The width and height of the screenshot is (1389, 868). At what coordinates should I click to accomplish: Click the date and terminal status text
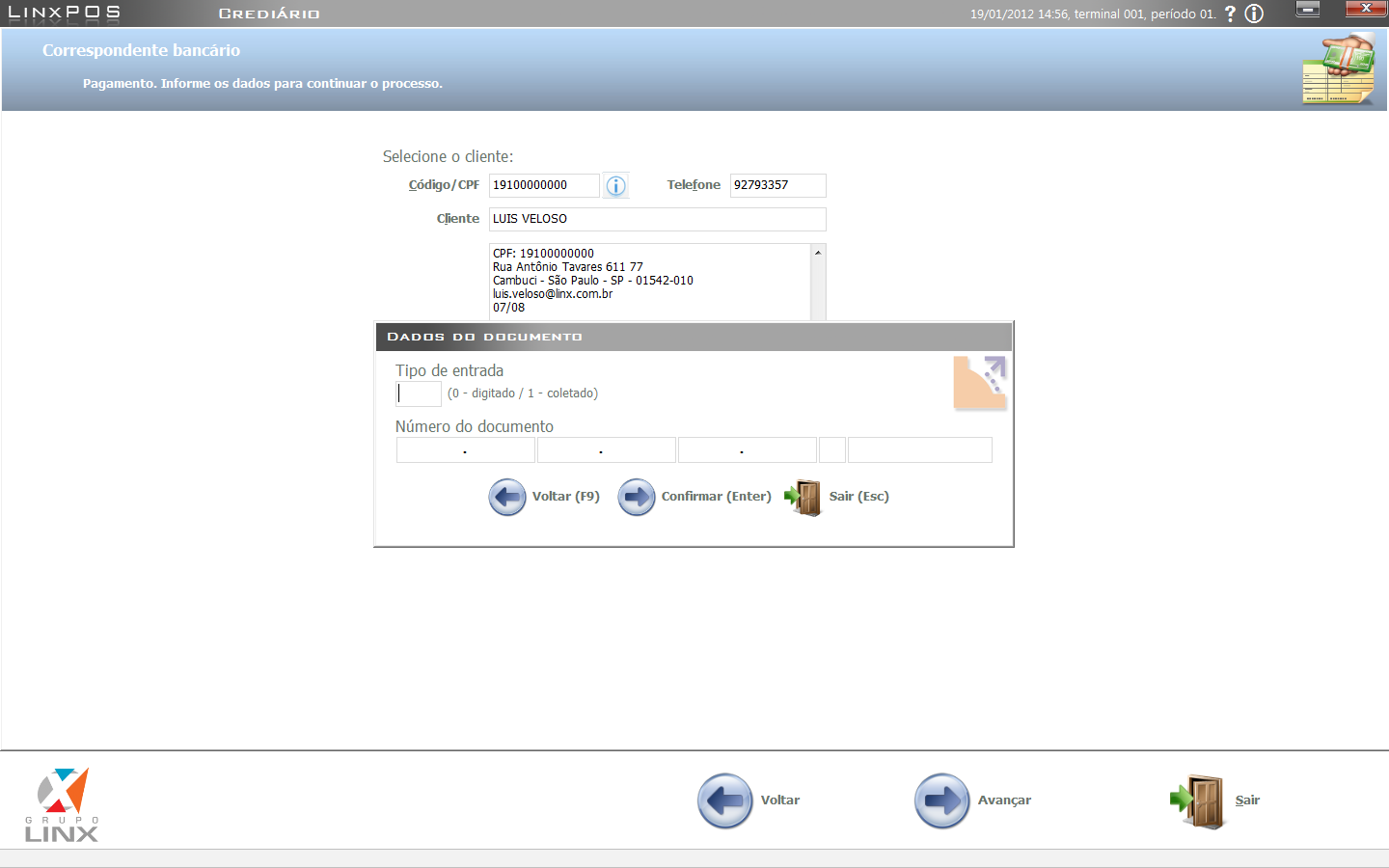(1094, 14)
